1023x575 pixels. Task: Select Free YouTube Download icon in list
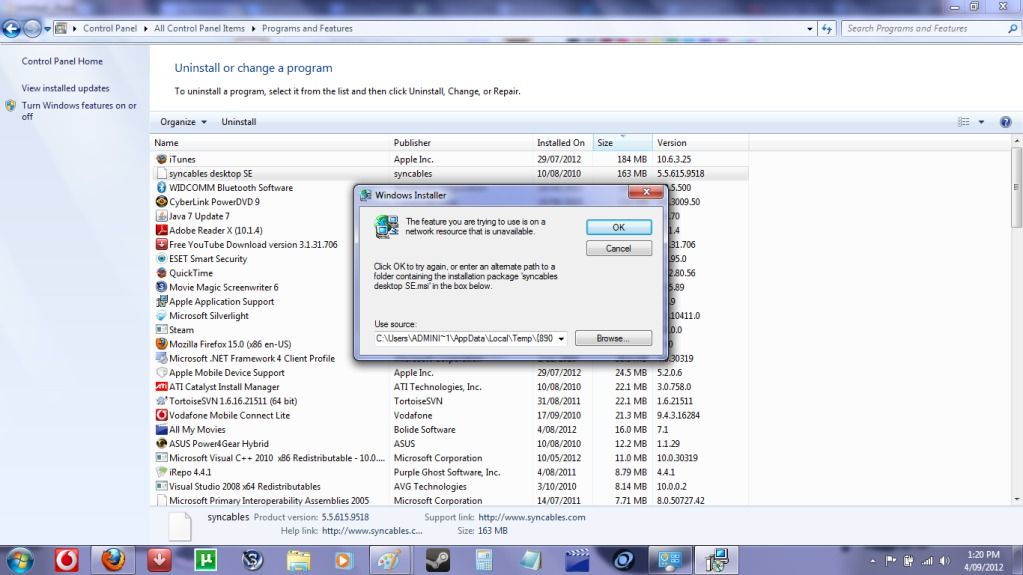click(161, 245)
